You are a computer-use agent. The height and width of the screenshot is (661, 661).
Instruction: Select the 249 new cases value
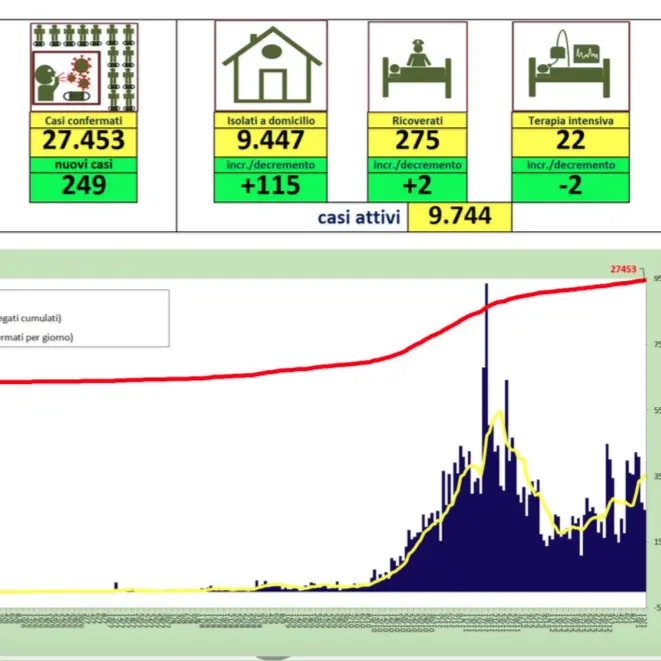point(85,186)
